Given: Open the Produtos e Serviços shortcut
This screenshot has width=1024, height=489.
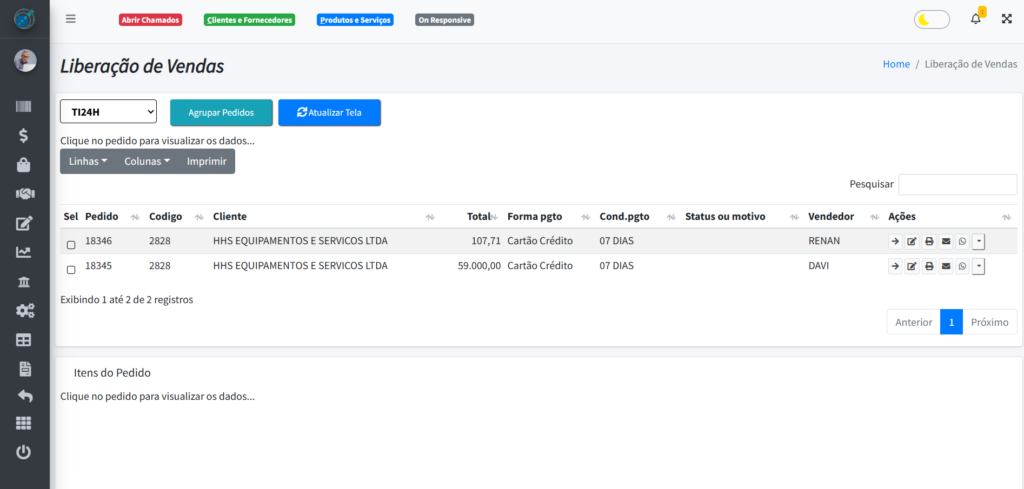Looking at the screenshot, I should click(355, 20).
